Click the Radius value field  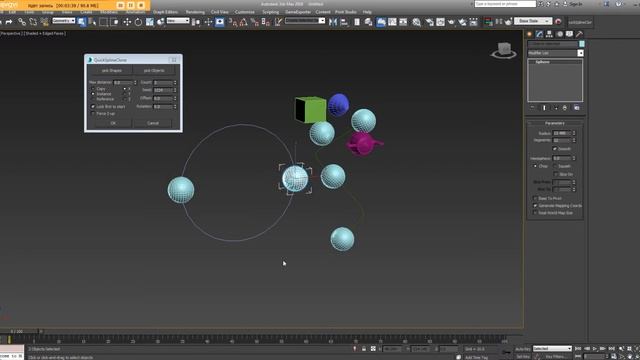tap(562, 133)
